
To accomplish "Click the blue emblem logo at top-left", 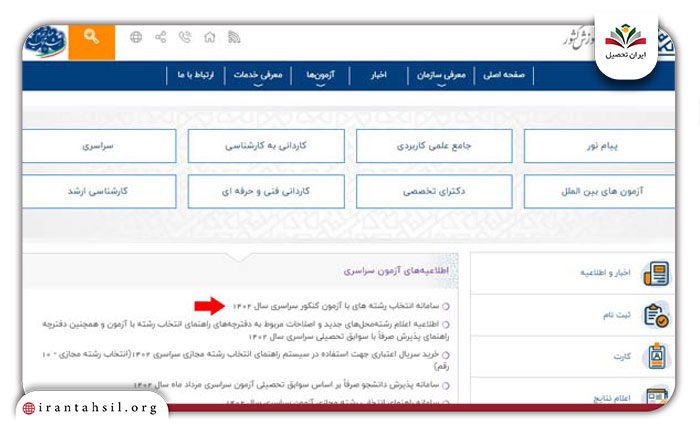I will pyautogui.click(x=45, y=42).
